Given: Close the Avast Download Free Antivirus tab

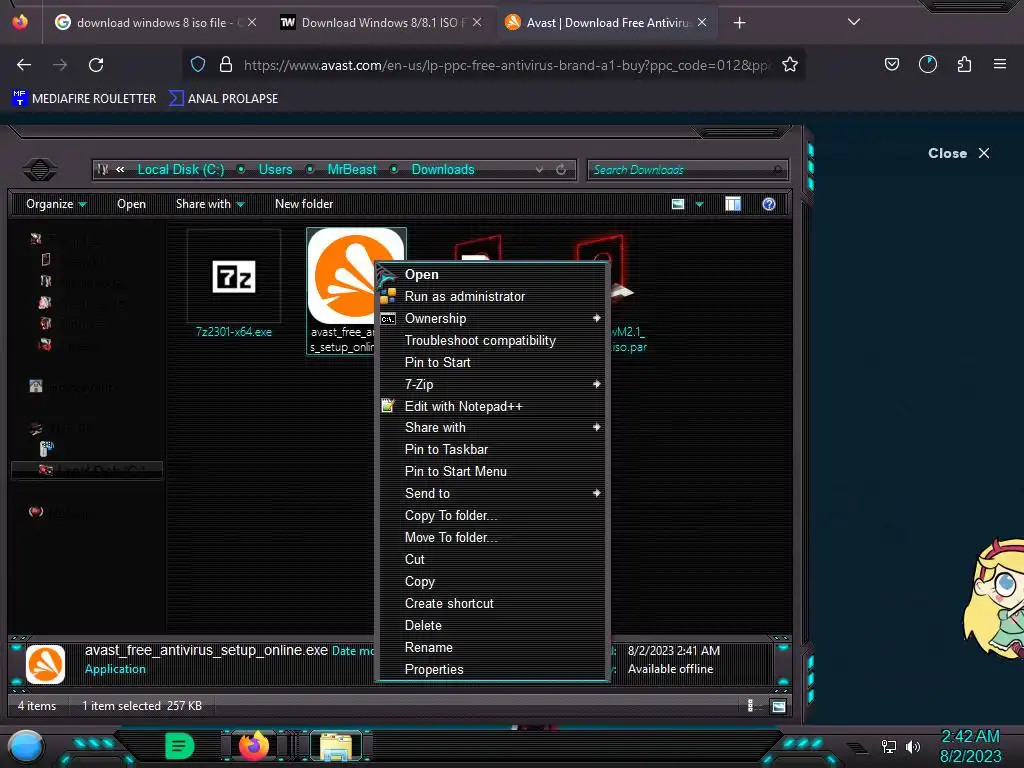Looking at the screenshot, I should (702, 22).
